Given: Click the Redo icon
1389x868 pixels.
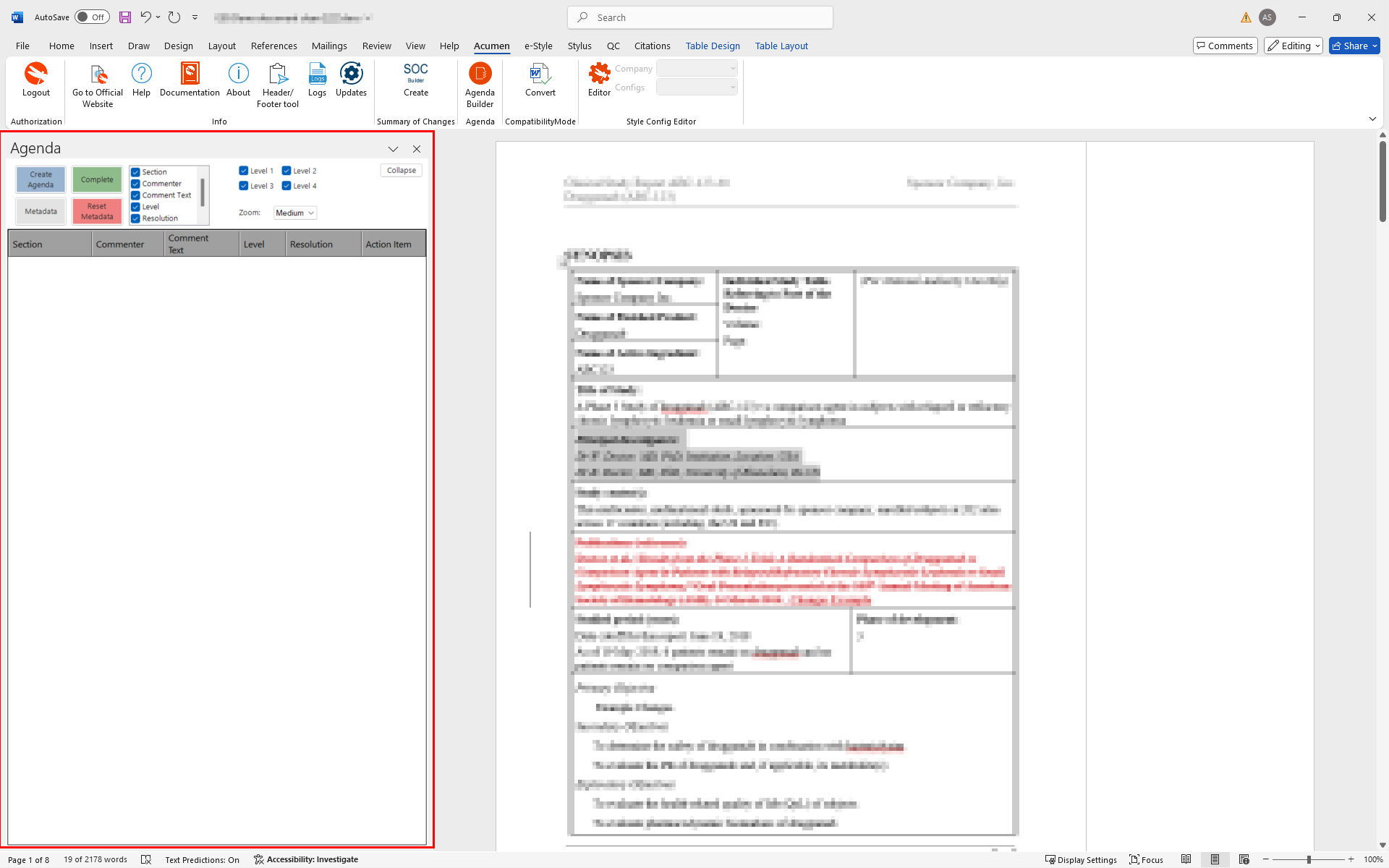Looking at the screenshot, I should tap(174, 17).
